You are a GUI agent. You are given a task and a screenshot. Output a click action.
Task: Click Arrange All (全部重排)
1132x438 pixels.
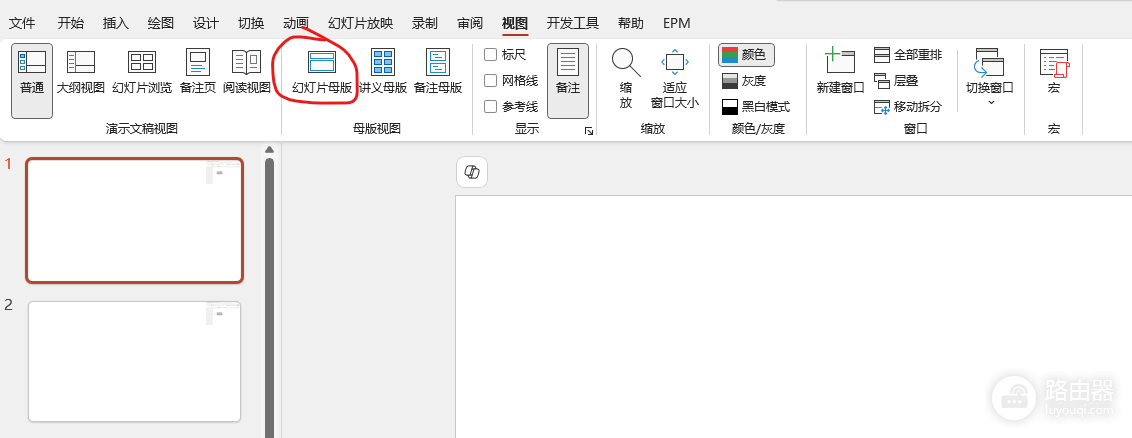tap(907, 55)
